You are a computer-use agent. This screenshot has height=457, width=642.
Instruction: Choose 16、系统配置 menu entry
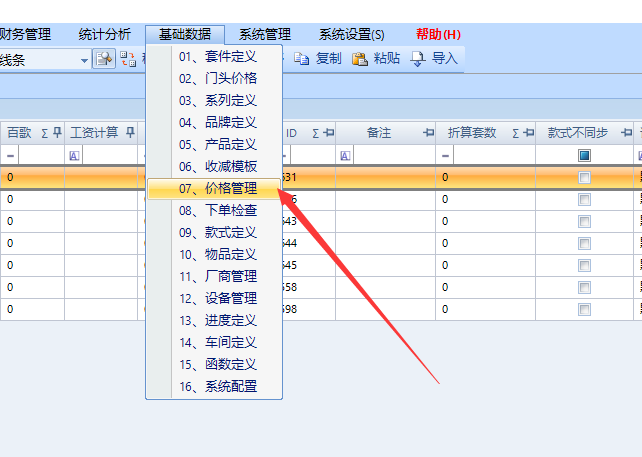coord(217,386)
